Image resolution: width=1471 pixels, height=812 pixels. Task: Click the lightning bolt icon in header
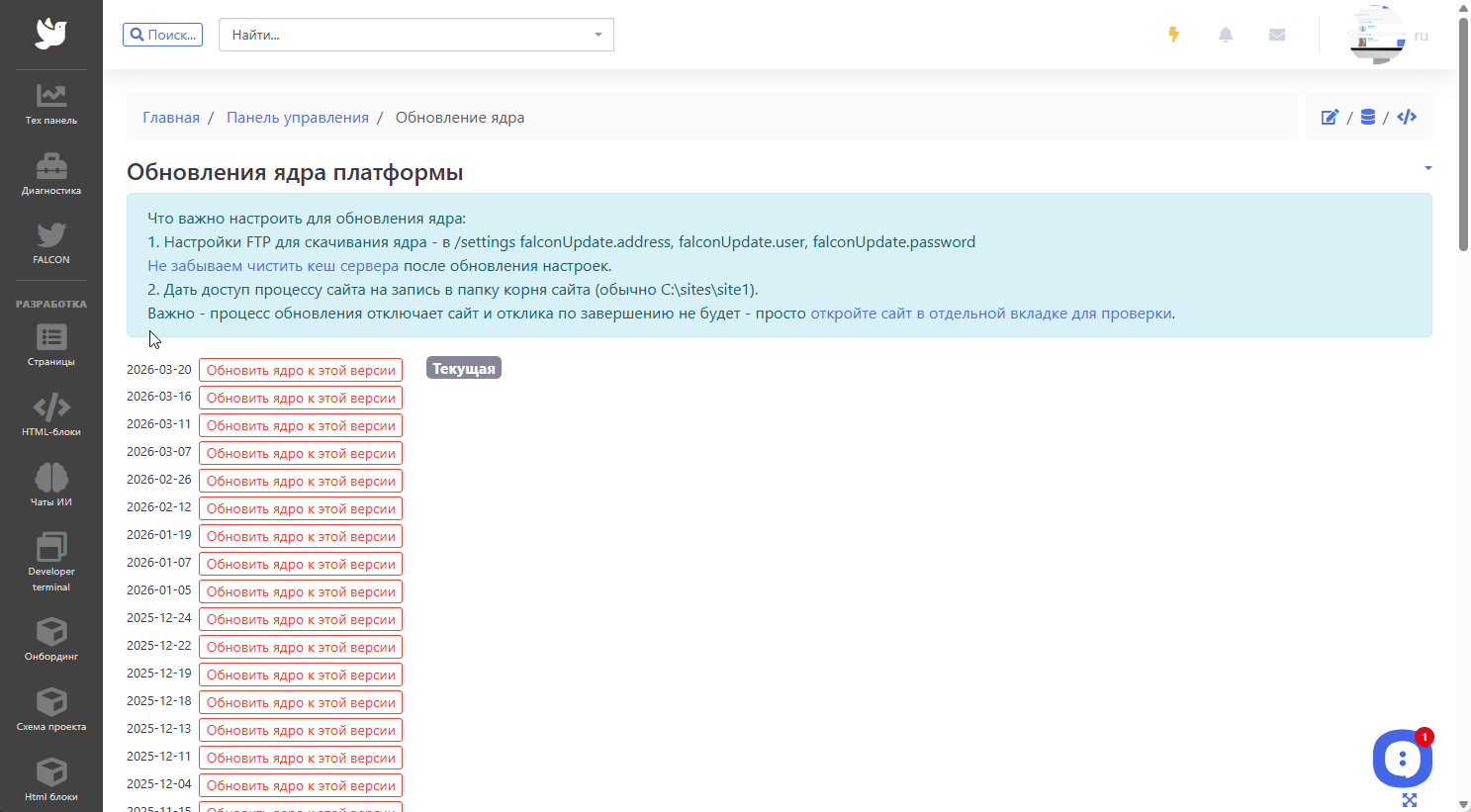point(1174,35)
